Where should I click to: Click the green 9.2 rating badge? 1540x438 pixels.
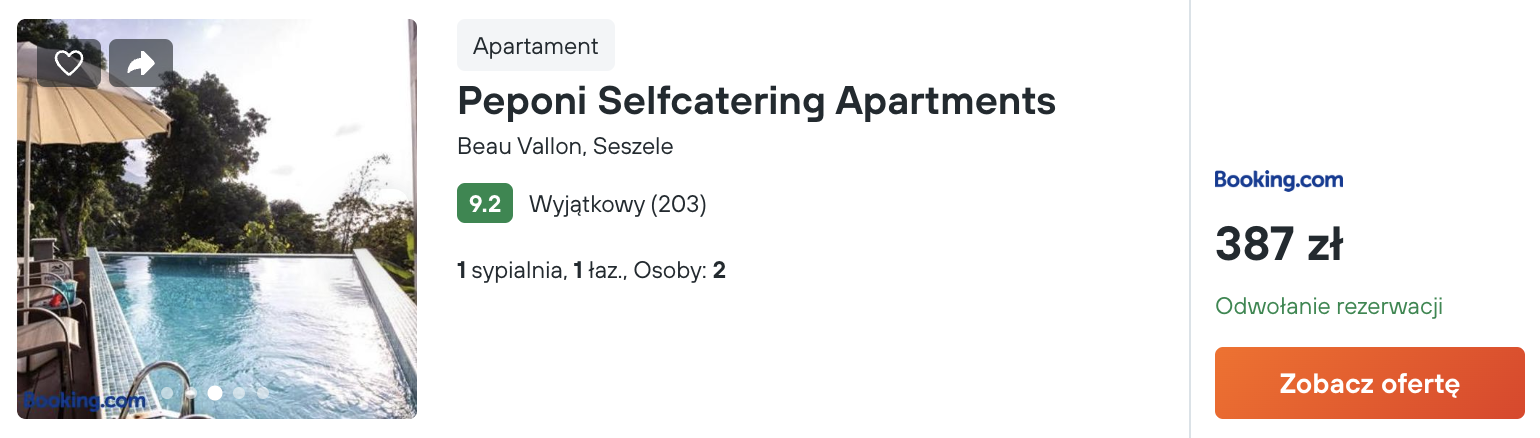click(485, 204)
